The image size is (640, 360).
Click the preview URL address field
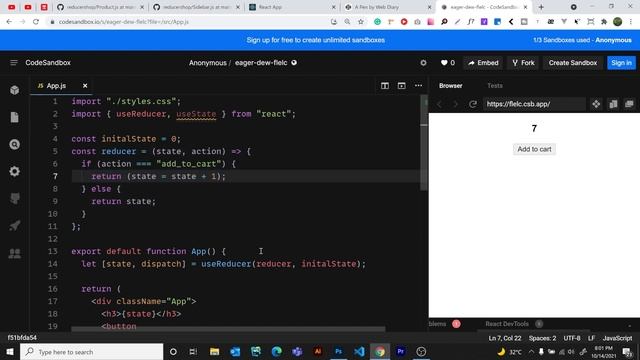(x=534, y=104)
